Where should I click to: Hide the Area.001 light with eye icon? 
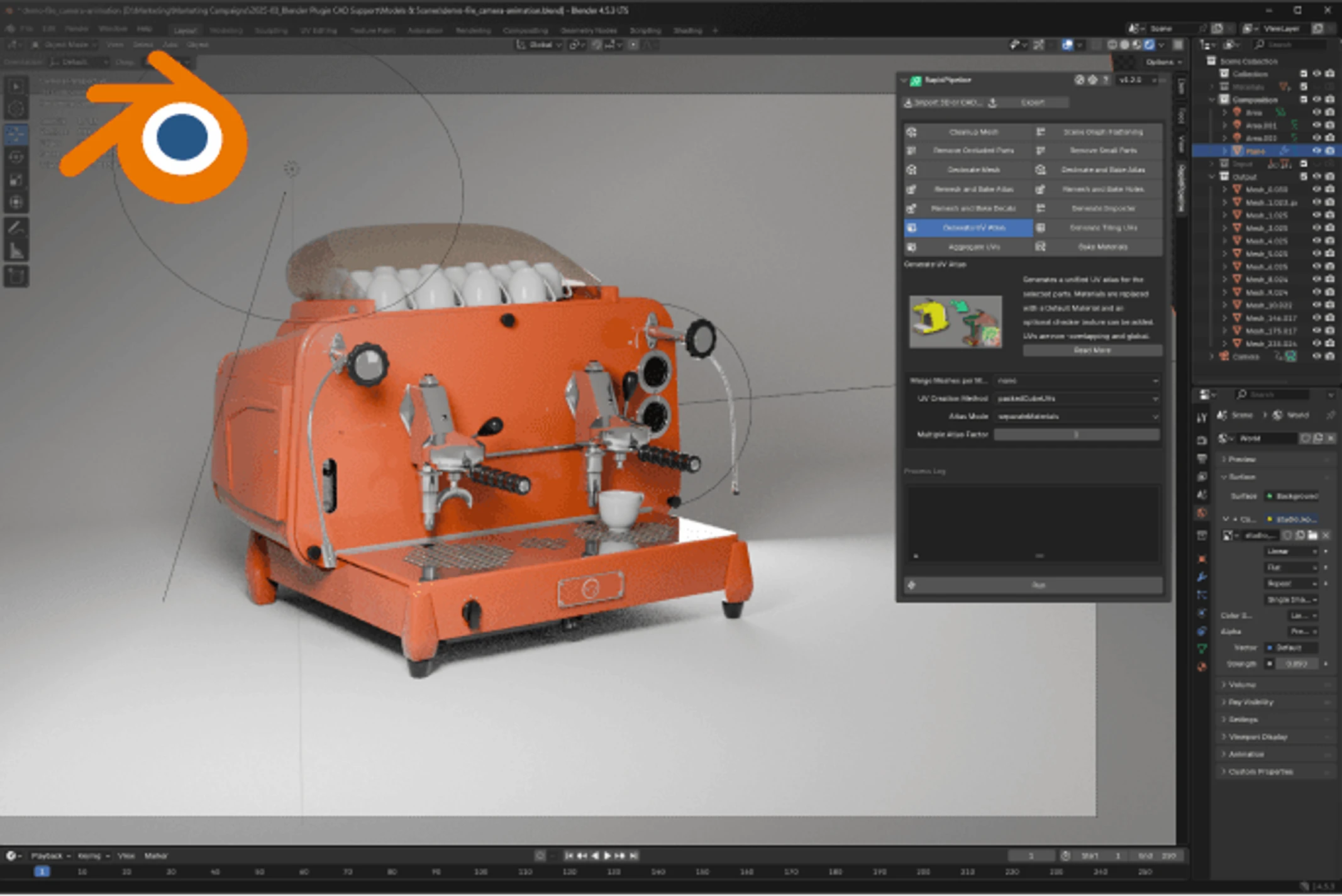(1316, 125)
